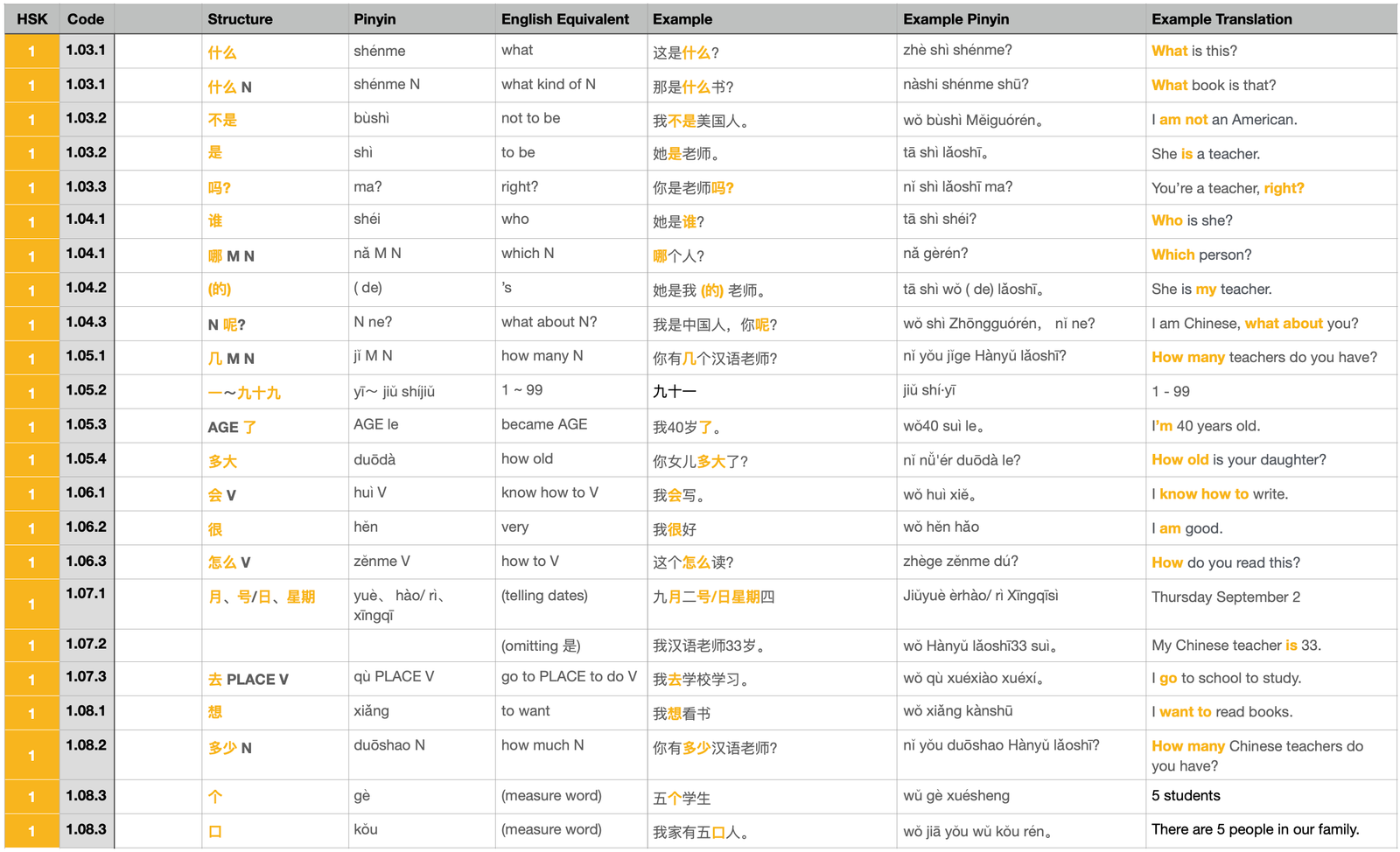Click the 'know how to V' cell
1400x852 pixels.
pyautogui.click(x=549, y=493)
